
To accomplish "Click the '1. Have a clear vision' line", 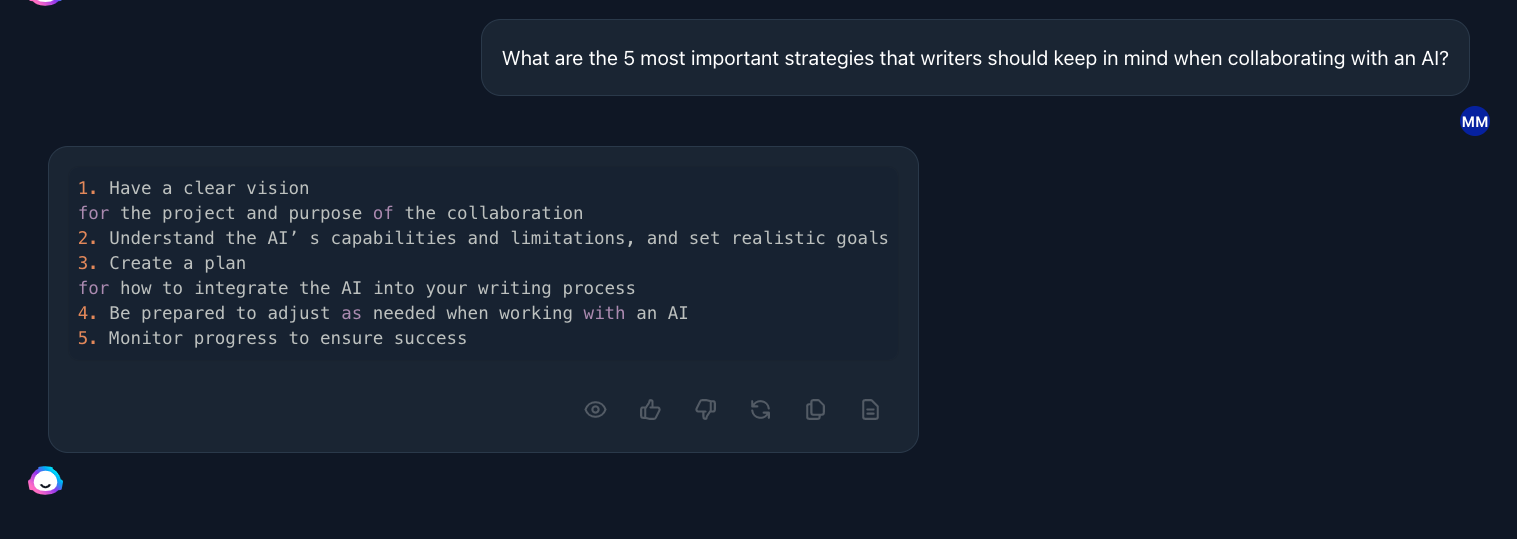I will pyautogui.click(x=194, y=188).
